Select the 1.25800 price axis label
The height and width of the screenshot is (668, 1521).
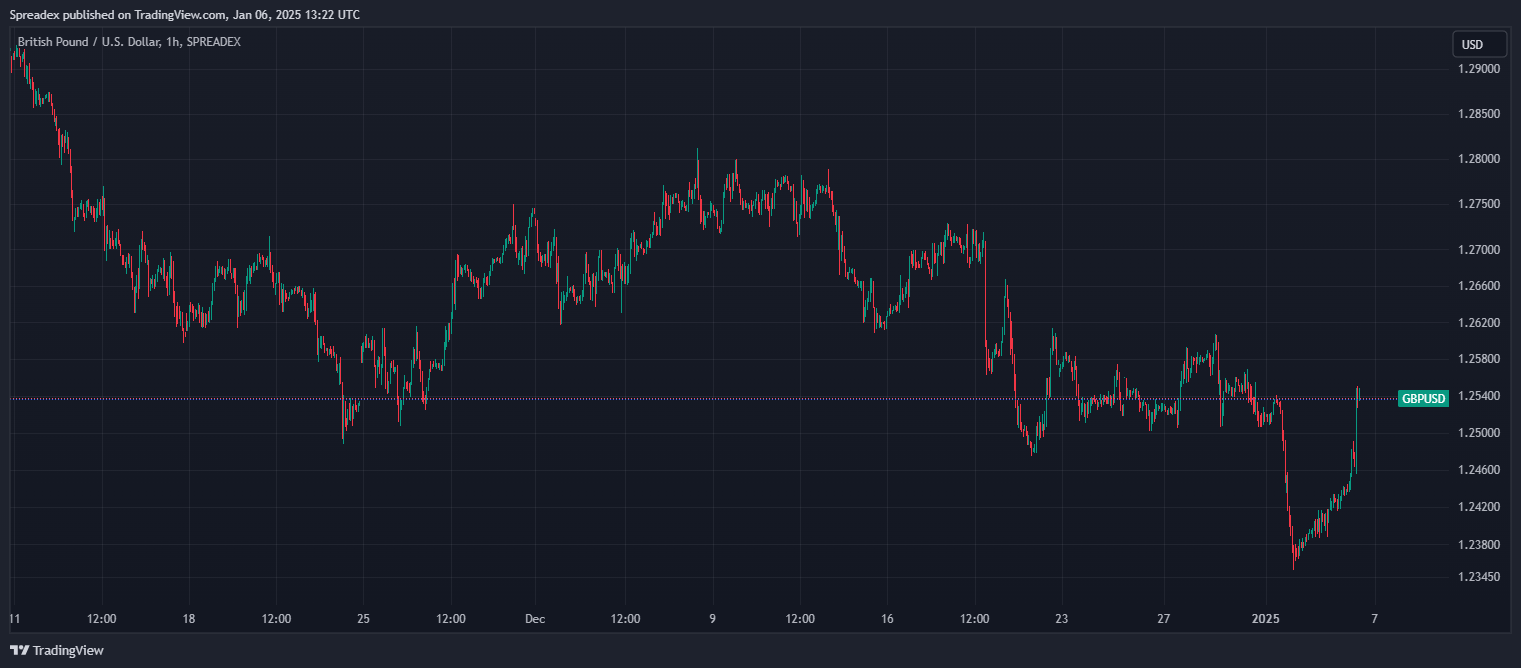tap(1479, 358)
